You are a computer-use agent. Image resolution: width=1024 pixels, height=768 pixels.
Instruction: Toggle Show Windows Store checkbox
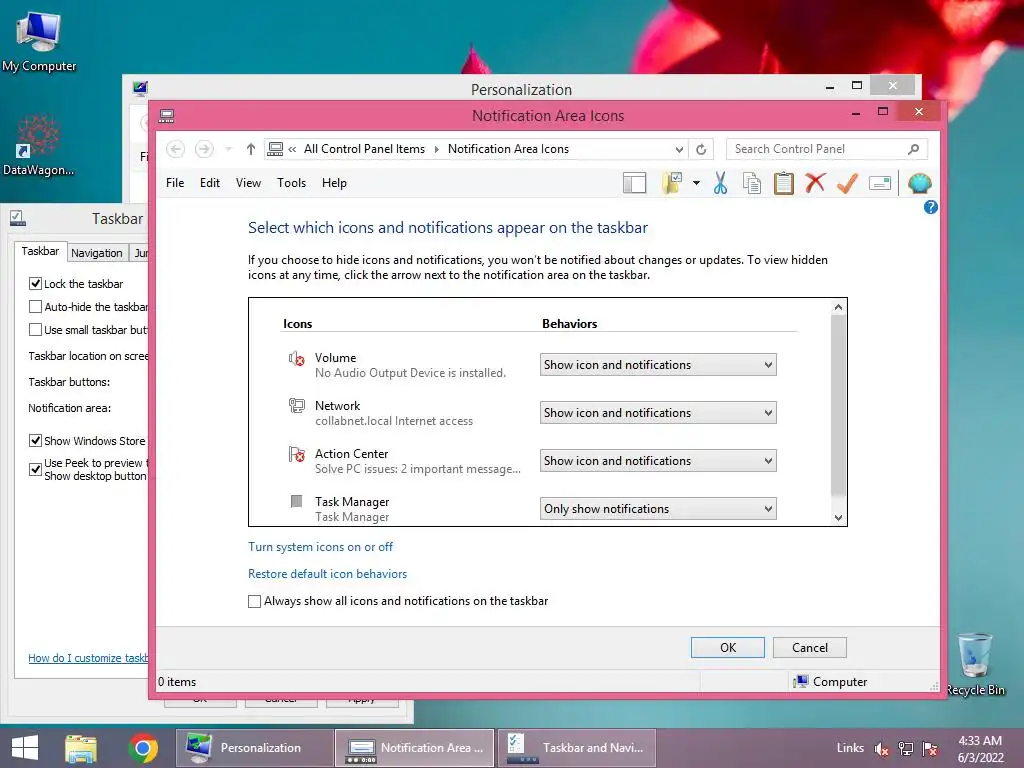point(35,441)
